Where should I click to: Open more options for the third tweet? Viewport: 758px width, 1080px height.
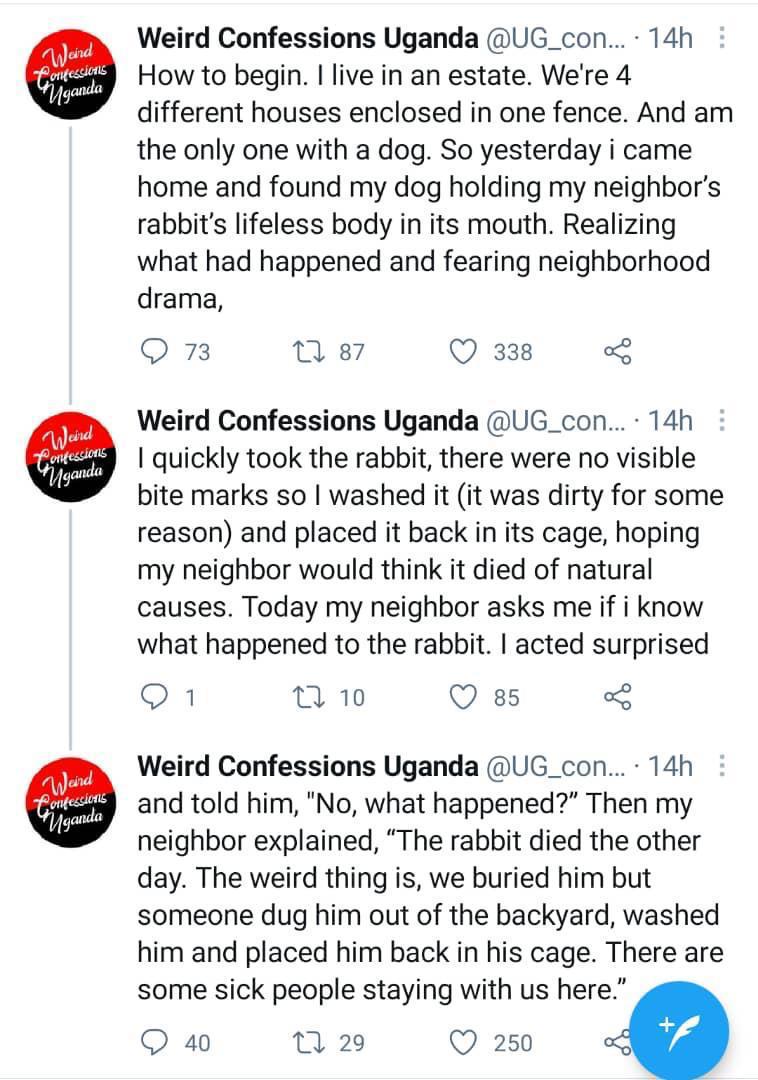pyautogui.click(x=722, y=765)
